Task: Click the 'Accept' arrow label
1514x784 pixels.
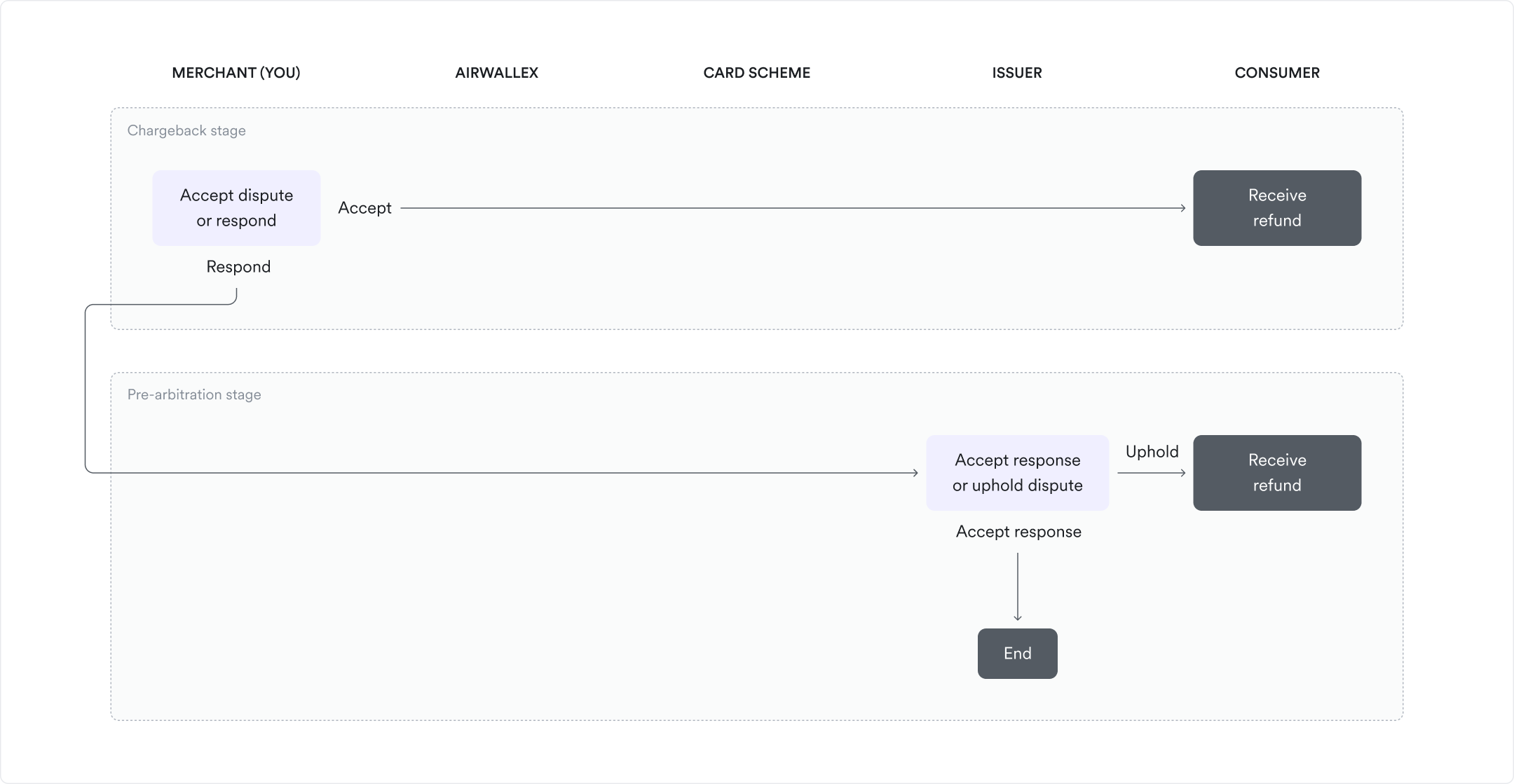Action: (x=364, y=208)
